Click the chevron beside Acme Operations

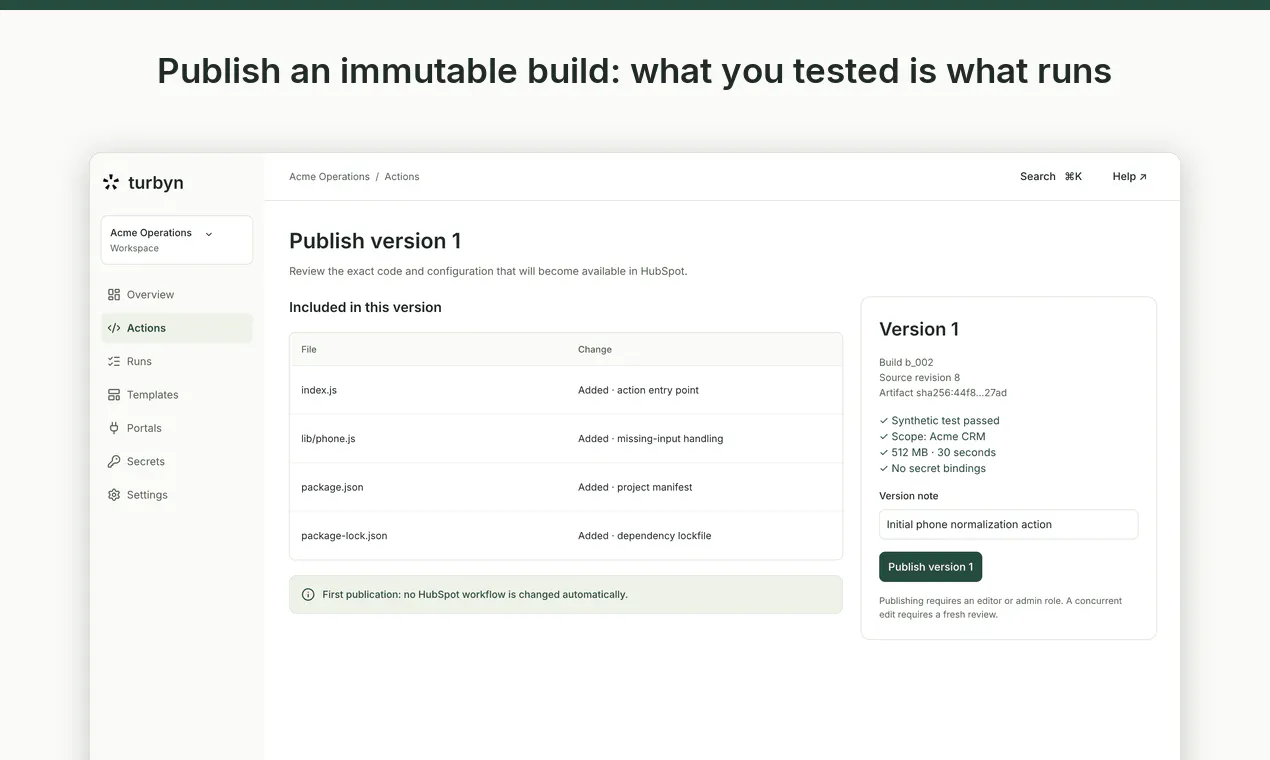click(x=209, y=234)
